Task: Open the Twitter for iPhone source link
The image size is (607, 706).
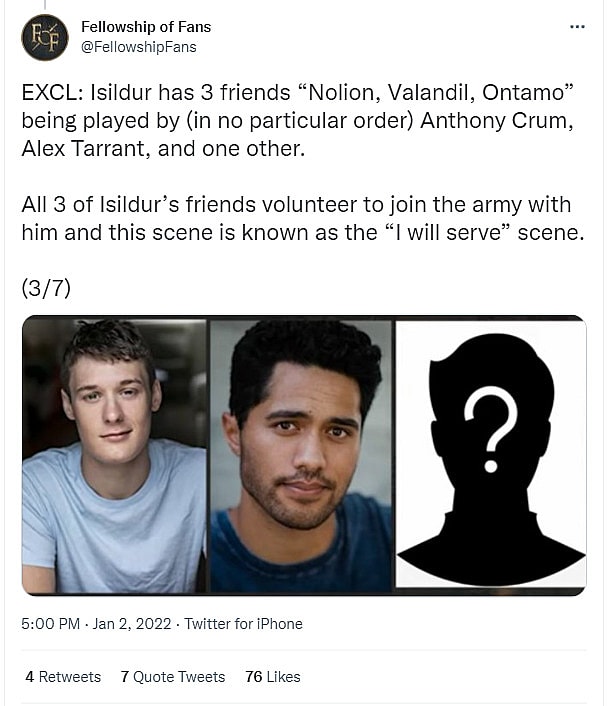Action: (x=243, y=624)
